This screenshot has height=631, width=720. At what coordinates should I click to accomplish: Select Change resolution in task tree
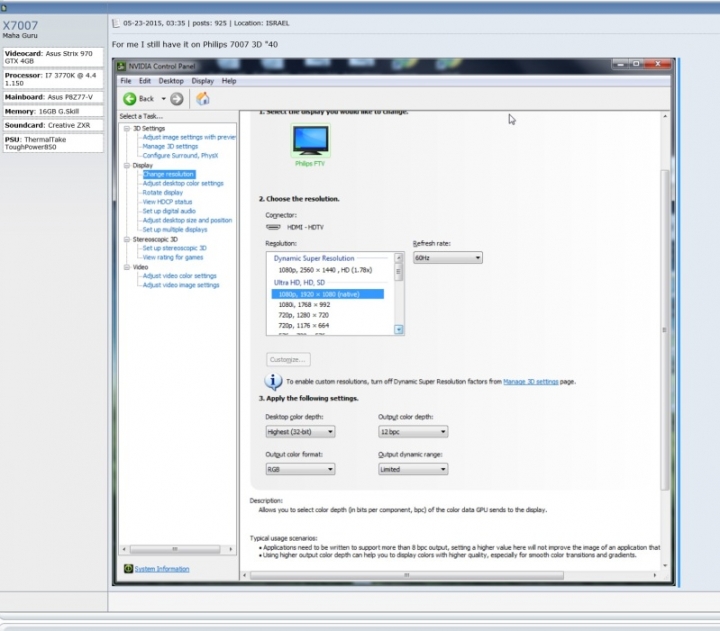[x=169, y=175]
